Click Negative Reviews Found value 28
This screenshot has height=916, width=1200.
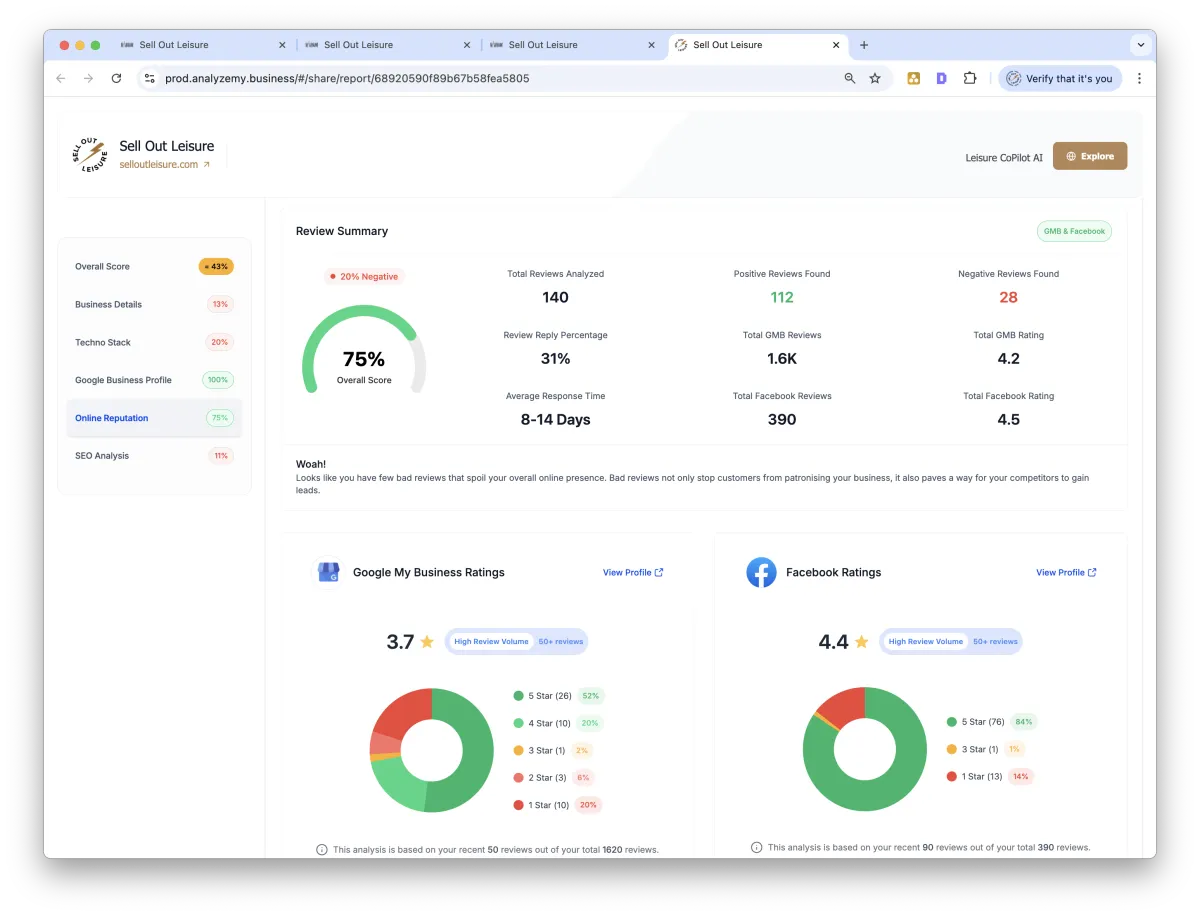click(1008, 297)
